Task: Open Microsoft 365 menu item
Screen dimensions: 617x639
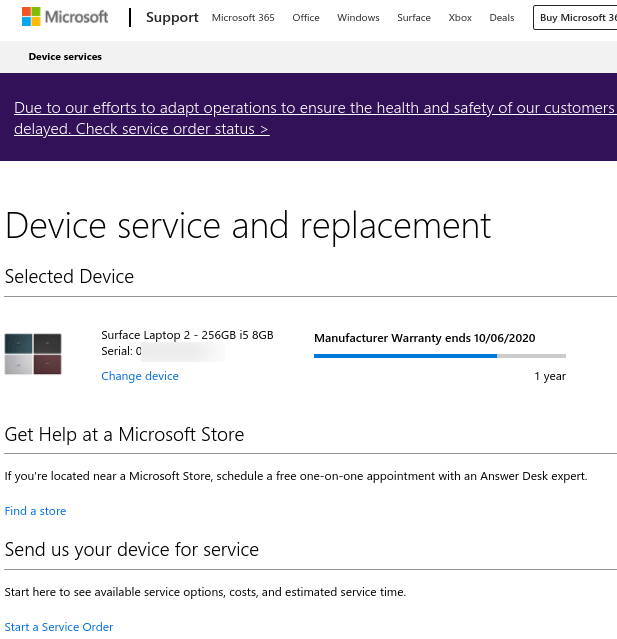Action: (243, 18)
